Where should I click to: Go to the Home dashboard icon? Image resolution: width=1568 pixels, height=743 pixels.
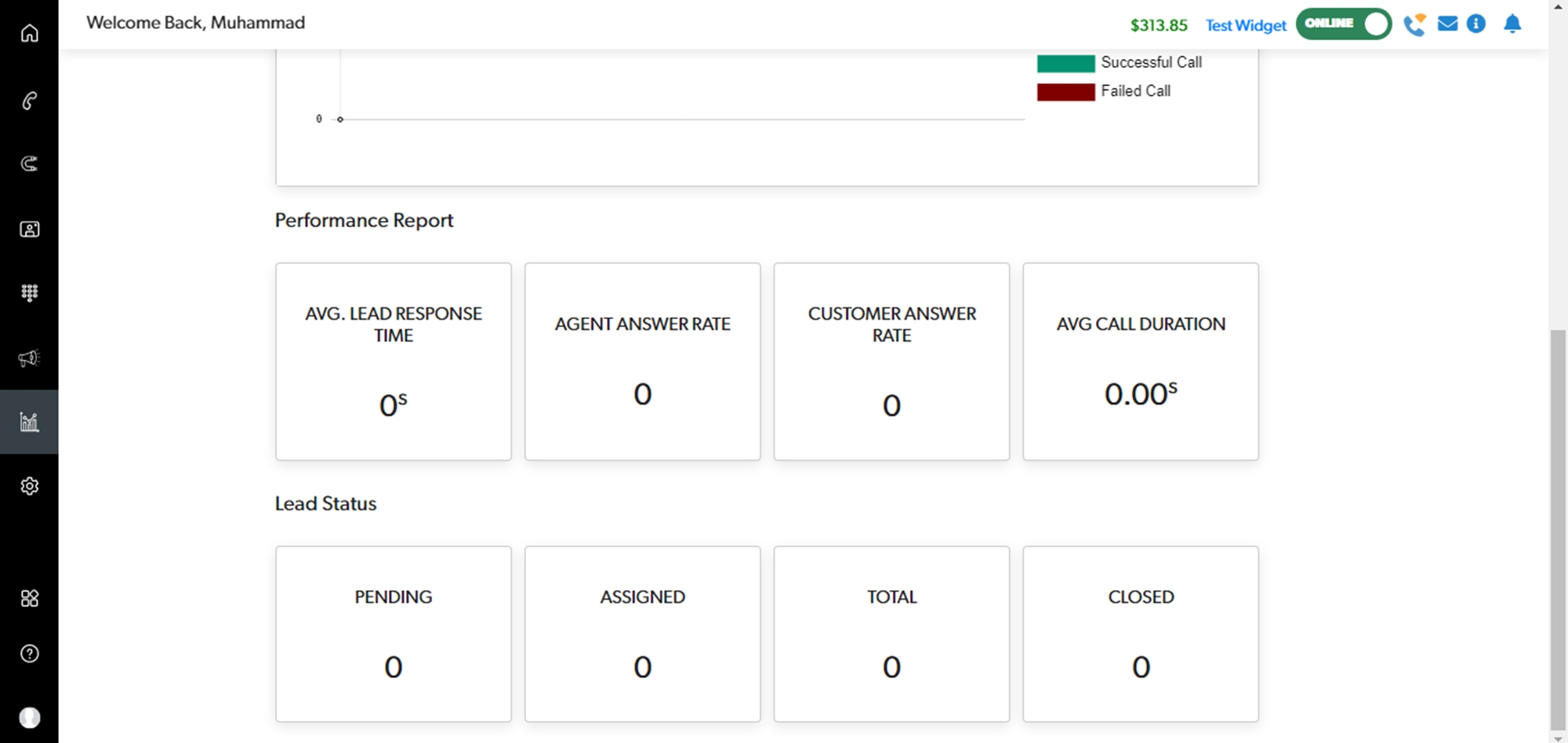(x=29, y=34)
